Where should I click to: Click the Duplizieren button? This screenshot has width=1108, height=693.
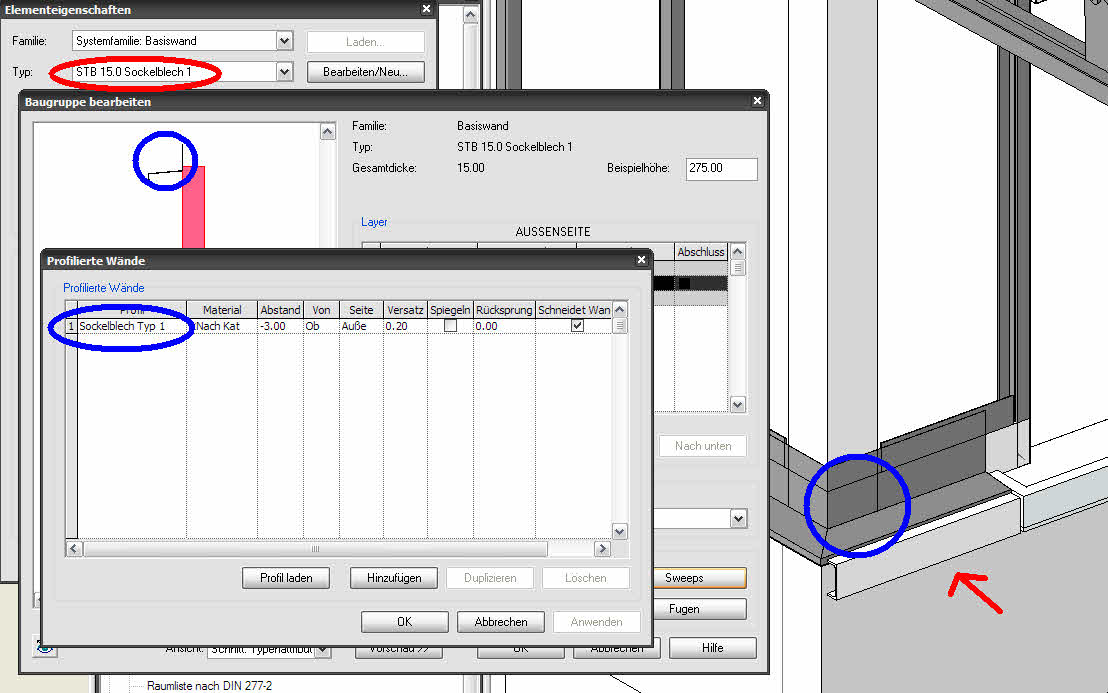click(490, 578)
